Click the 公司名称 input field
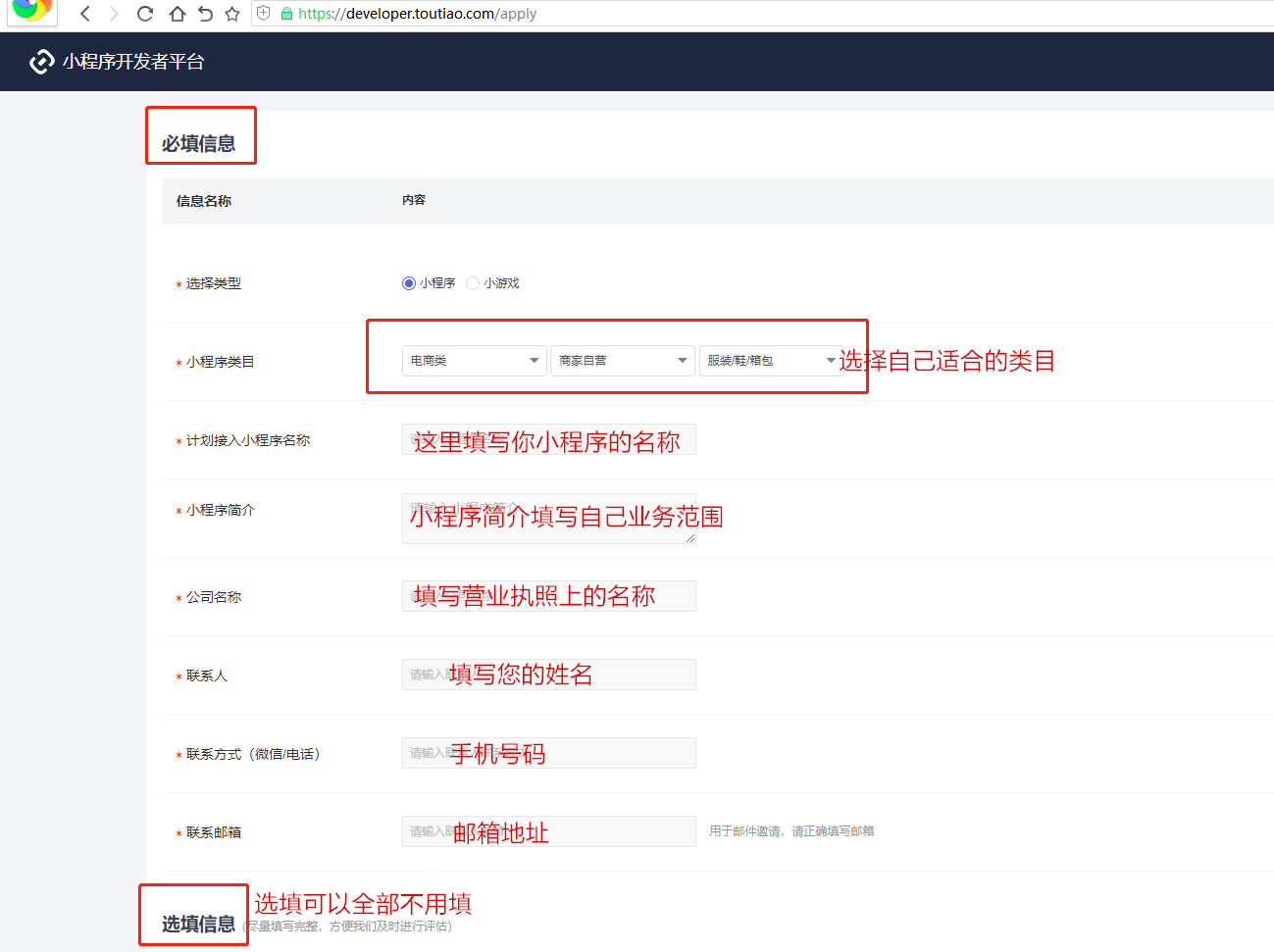The image size is (1274, 952). [x=549, y=596]
